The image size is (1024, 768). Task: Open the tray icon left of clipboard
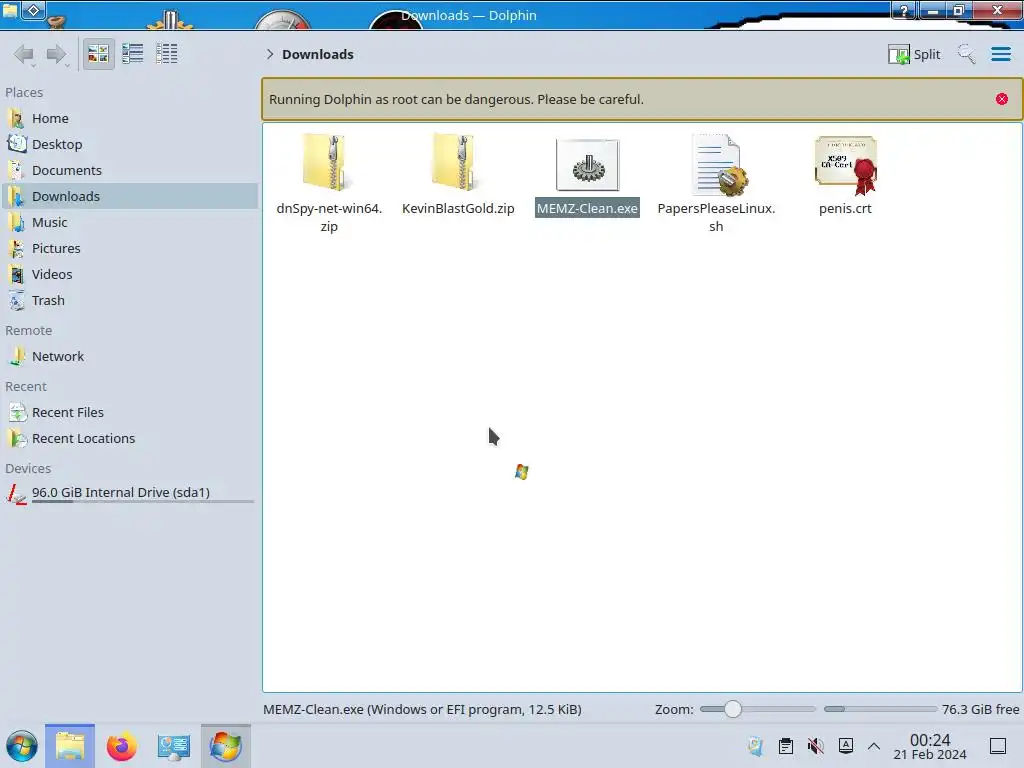[756, 746]
